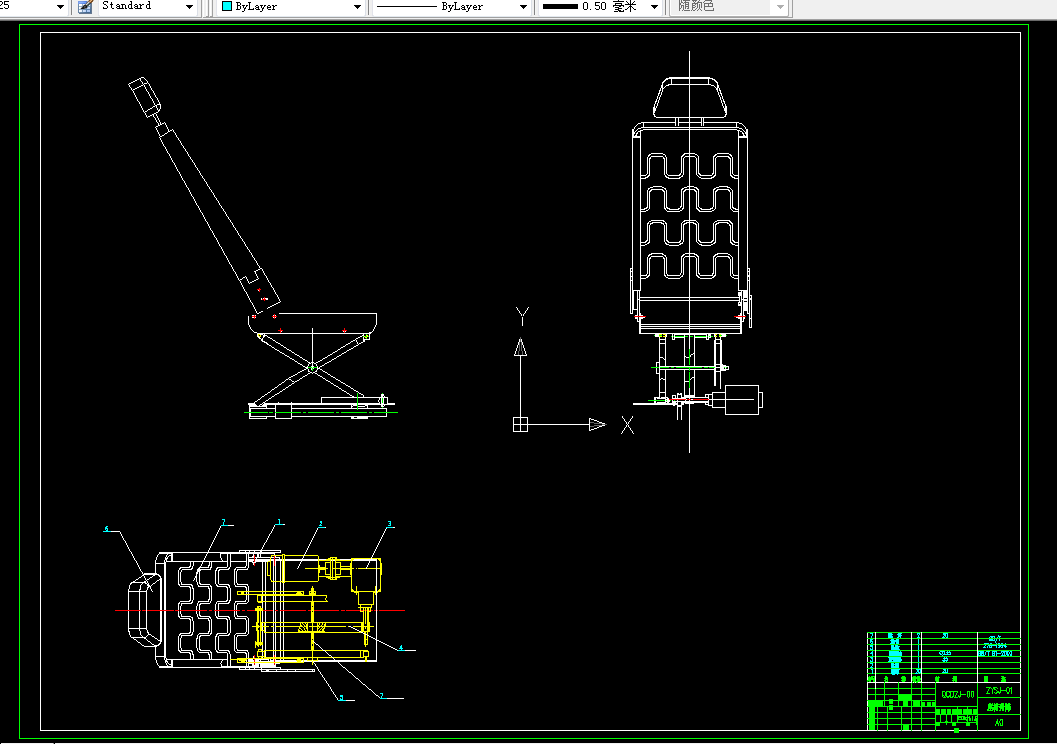This screenshot has height=744, width=1057.
Task: Open the 随颜色 plot style dropdown
Action: click(780, 7)
